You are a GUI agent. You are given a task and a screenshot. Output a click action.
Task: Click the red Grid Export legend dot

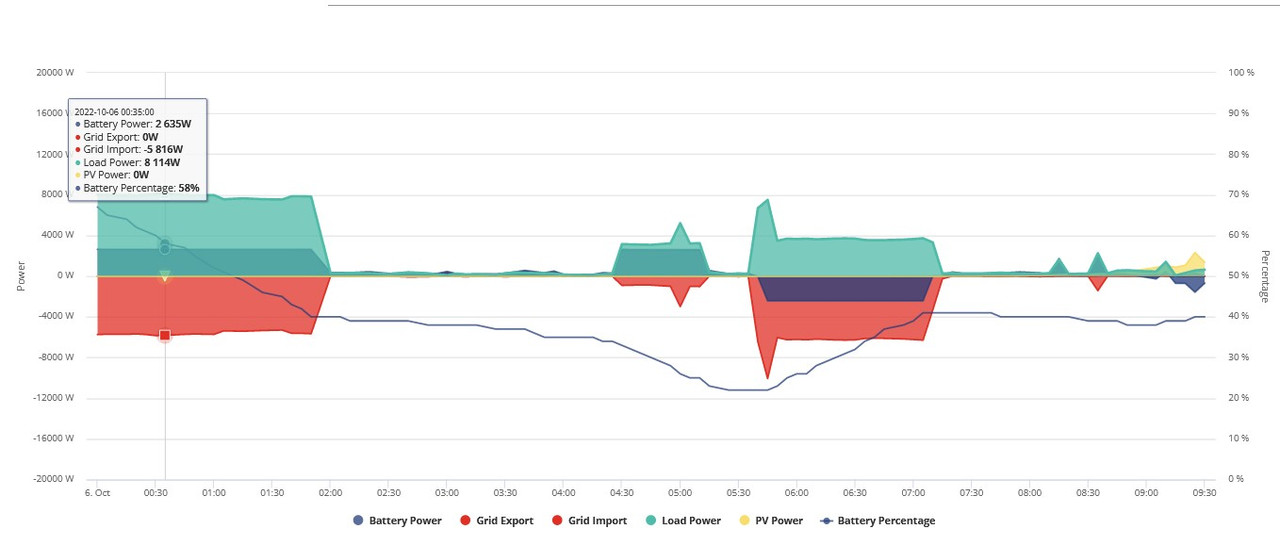pos(464,521)
